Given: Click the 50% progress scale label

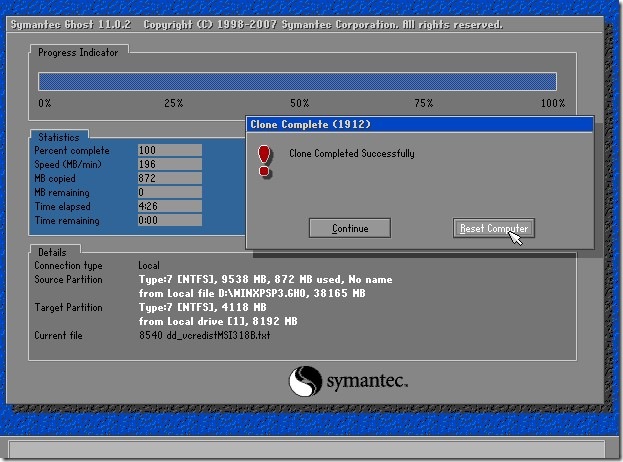Looking at the screenshot, I should (300, 103).
